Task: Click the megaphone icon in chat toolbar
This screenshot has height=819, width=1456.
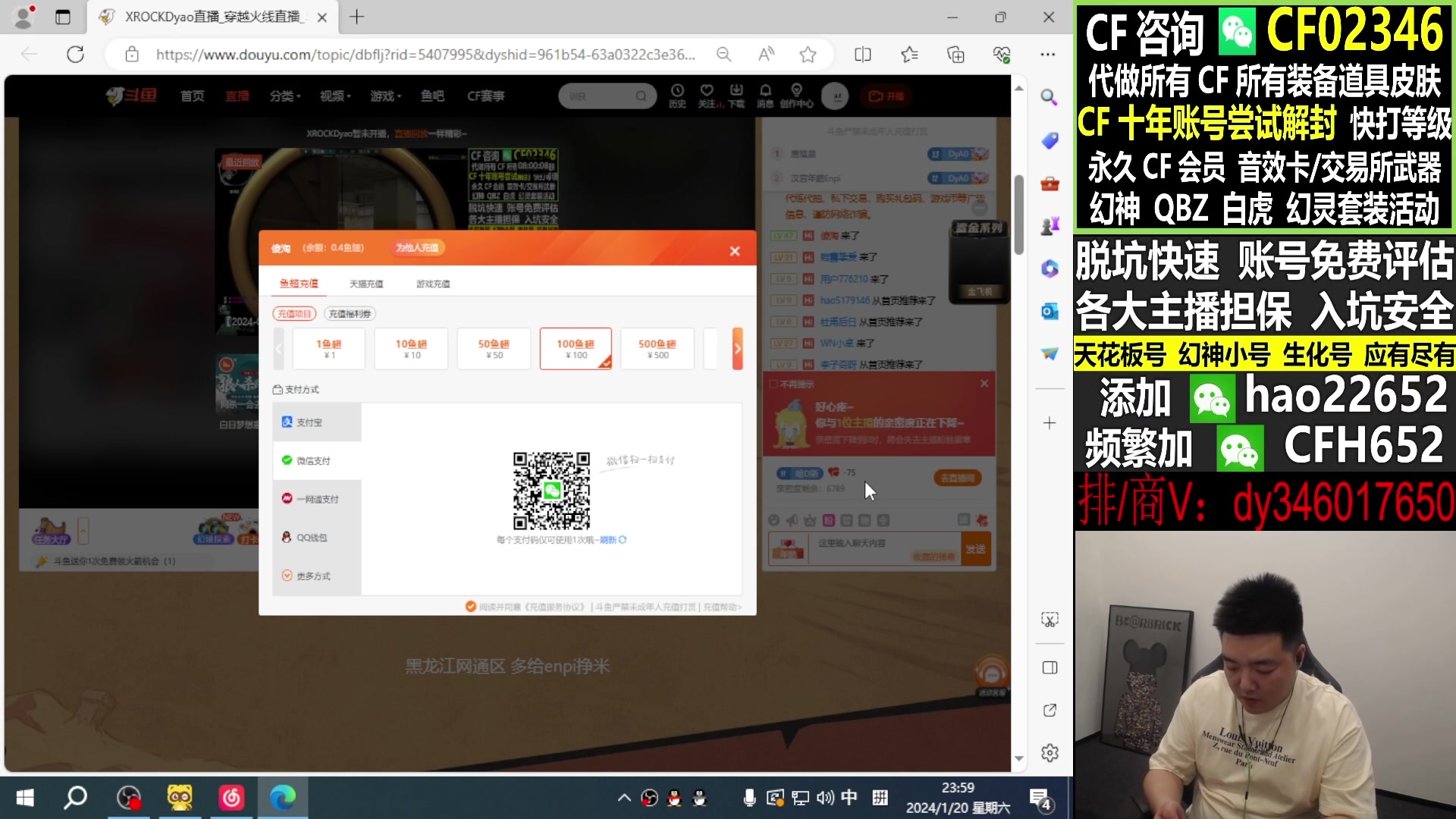Action: pyautogui.click(x=792, y=520)
